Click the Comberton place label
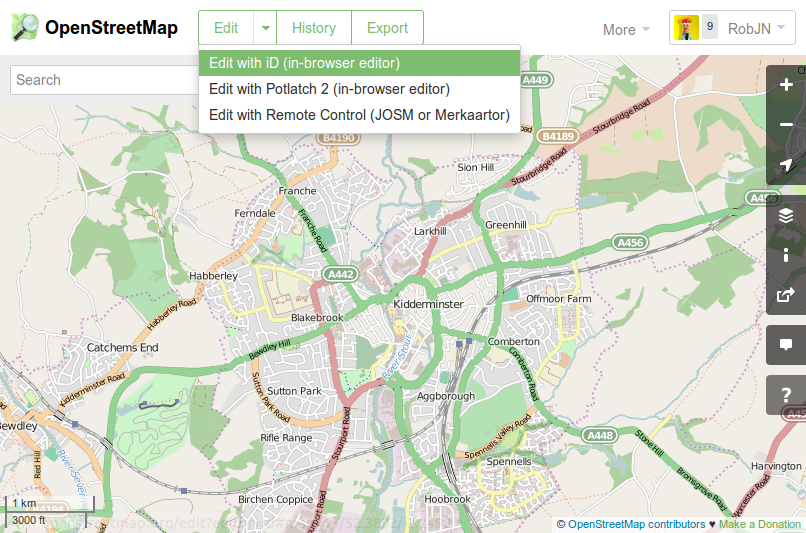 514,341
